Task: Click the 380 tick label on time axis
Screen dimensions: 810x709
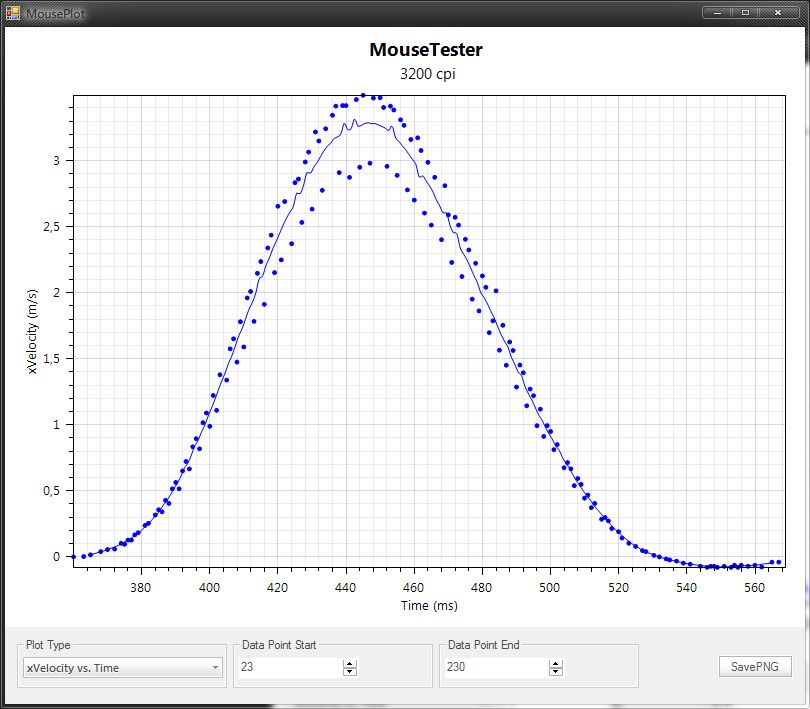Action: coord(141,588)
